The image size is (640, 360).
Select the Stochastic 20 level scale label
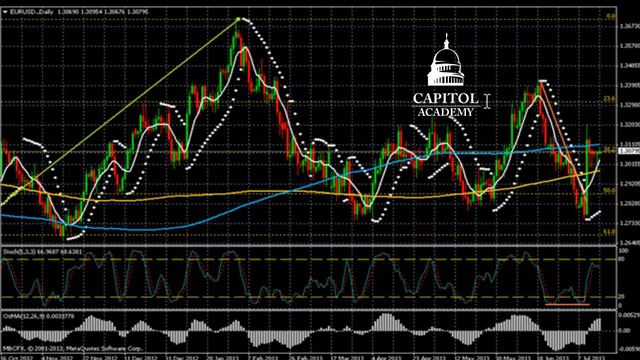point(621,297)
